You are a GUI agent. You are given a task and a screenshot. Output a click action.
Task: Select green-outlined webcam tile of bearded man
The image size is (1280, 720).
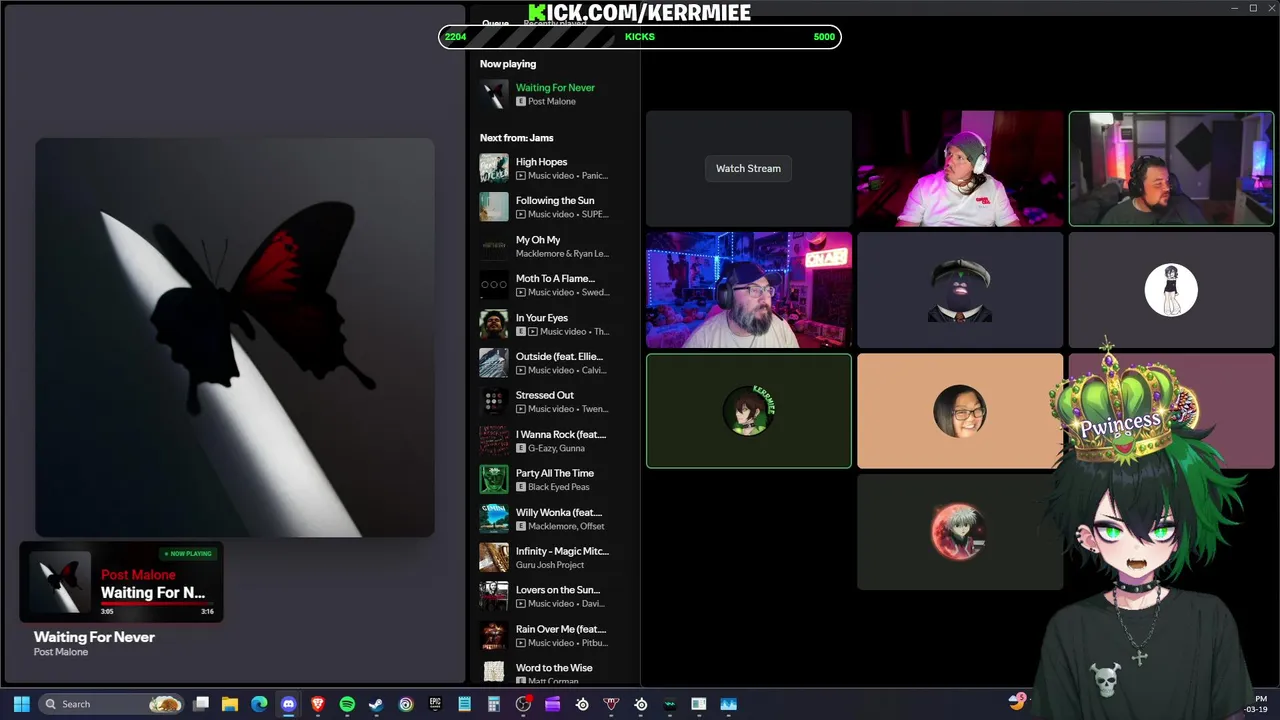coord(1171,168)
